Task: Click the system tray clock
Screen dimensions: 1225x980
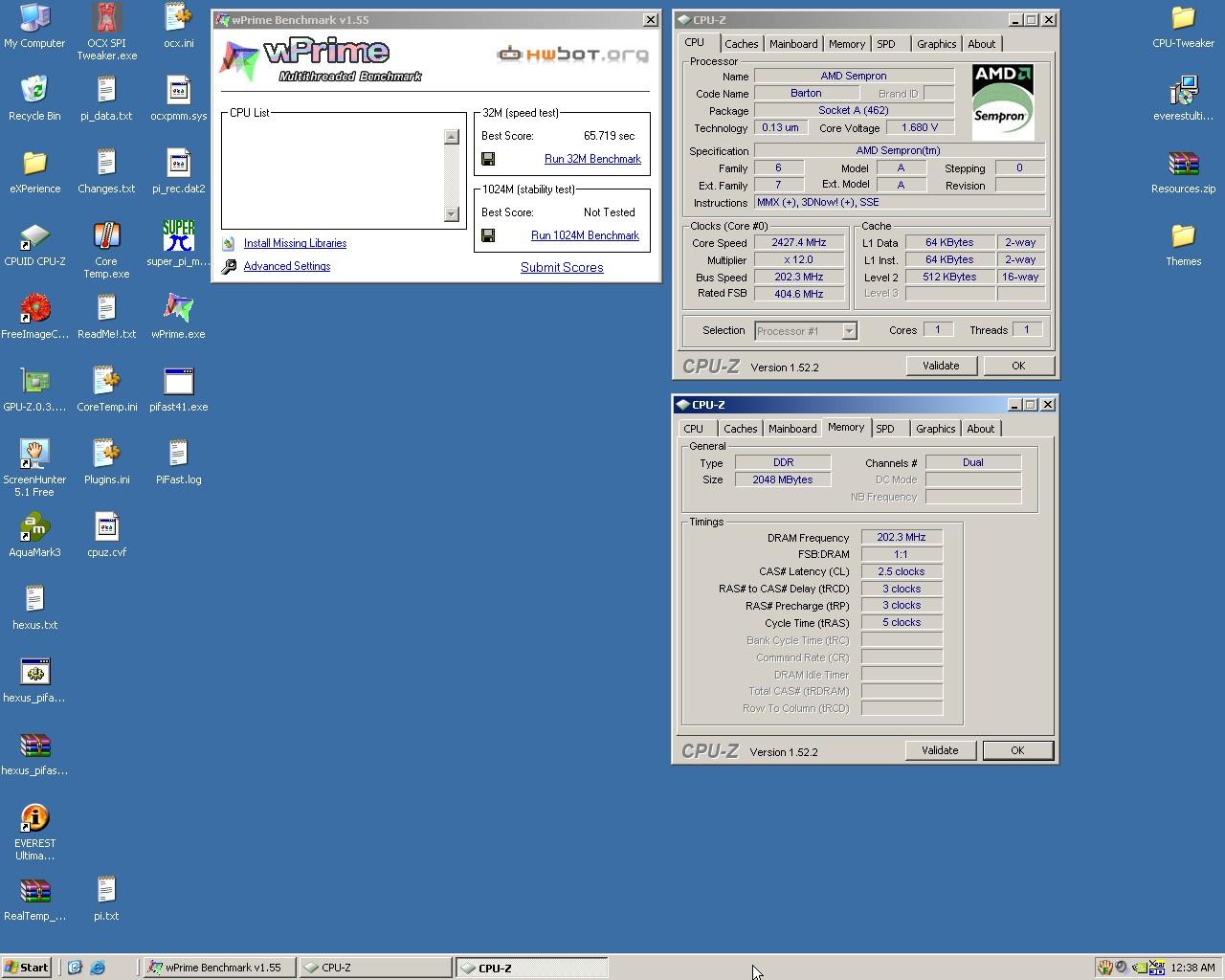Action: (1192, 968)
